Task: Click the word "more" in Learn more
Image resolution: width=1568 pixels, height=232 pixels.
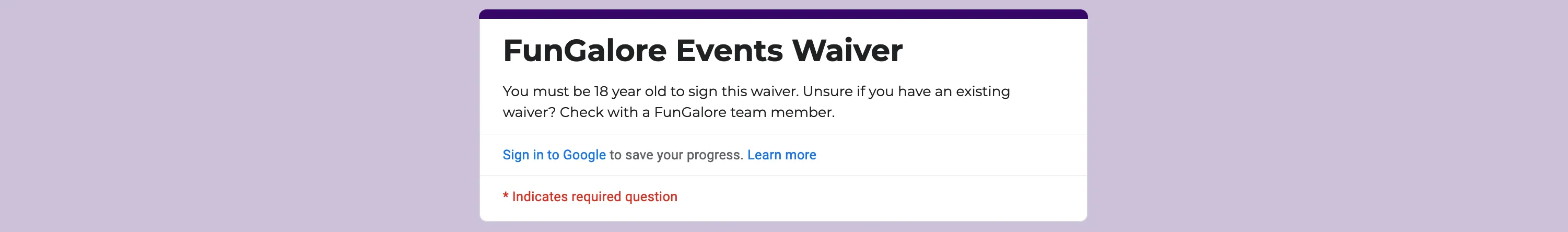Action: point(800,155)
